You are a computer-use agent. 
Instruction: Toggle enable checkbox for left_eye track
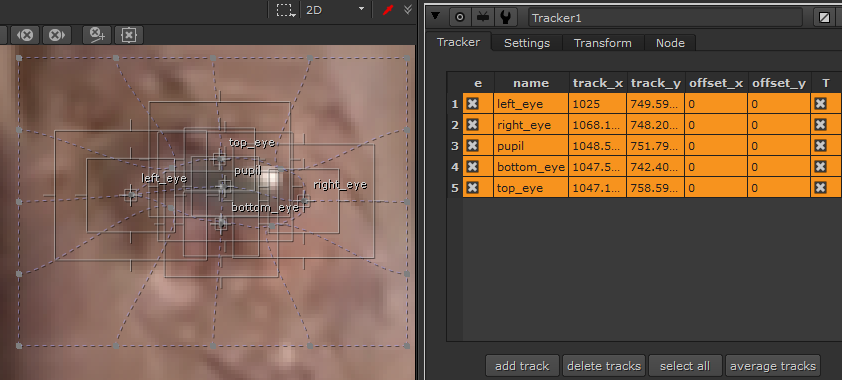pos(472,104)
